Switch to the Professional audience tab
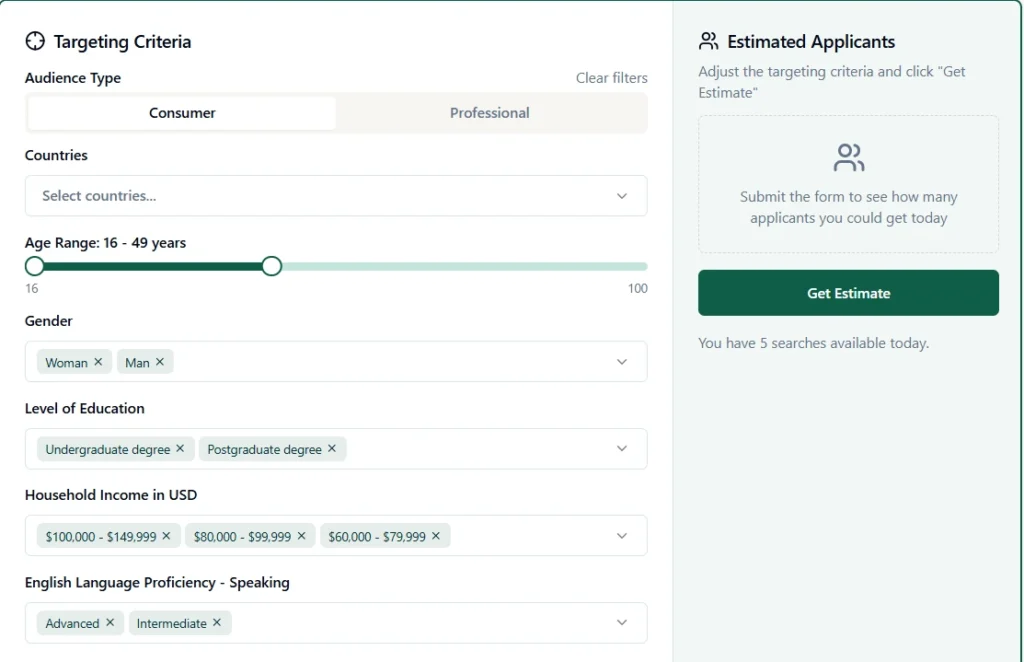1024x662 pixels. (x=489, y=113)
